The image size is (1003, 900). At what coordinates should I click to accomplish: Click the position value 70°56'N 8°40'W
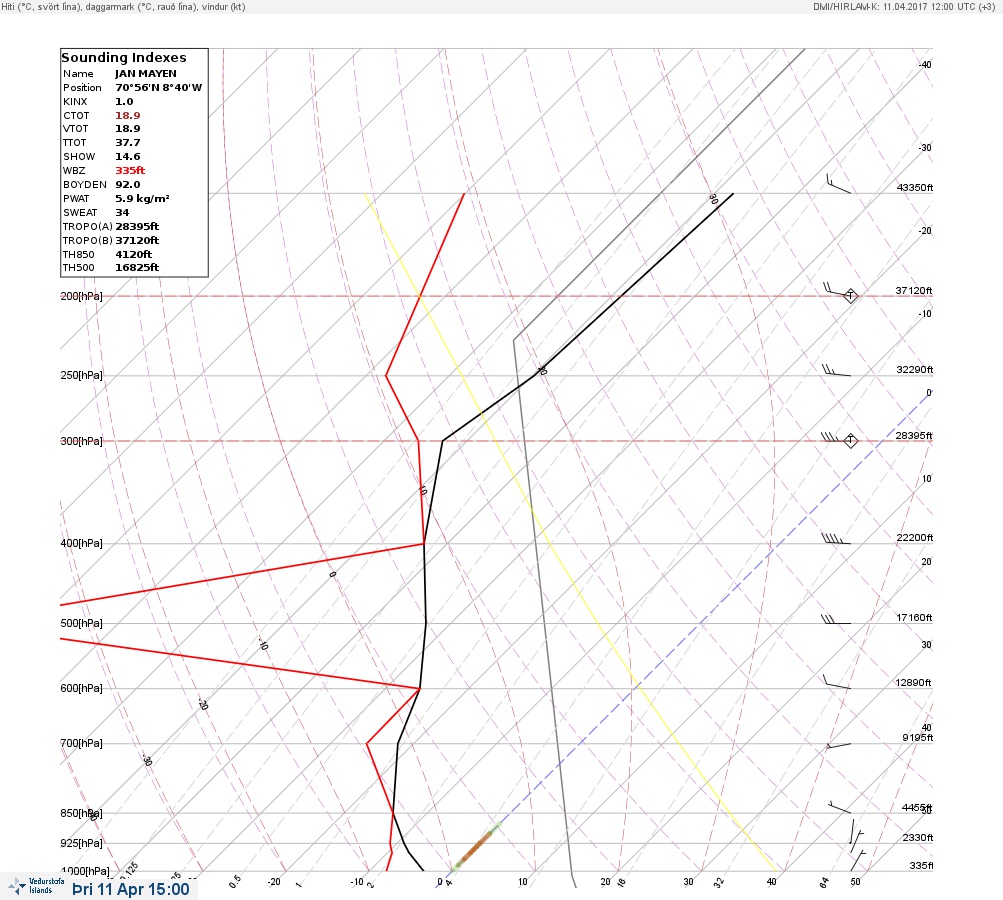click(159, 88)
